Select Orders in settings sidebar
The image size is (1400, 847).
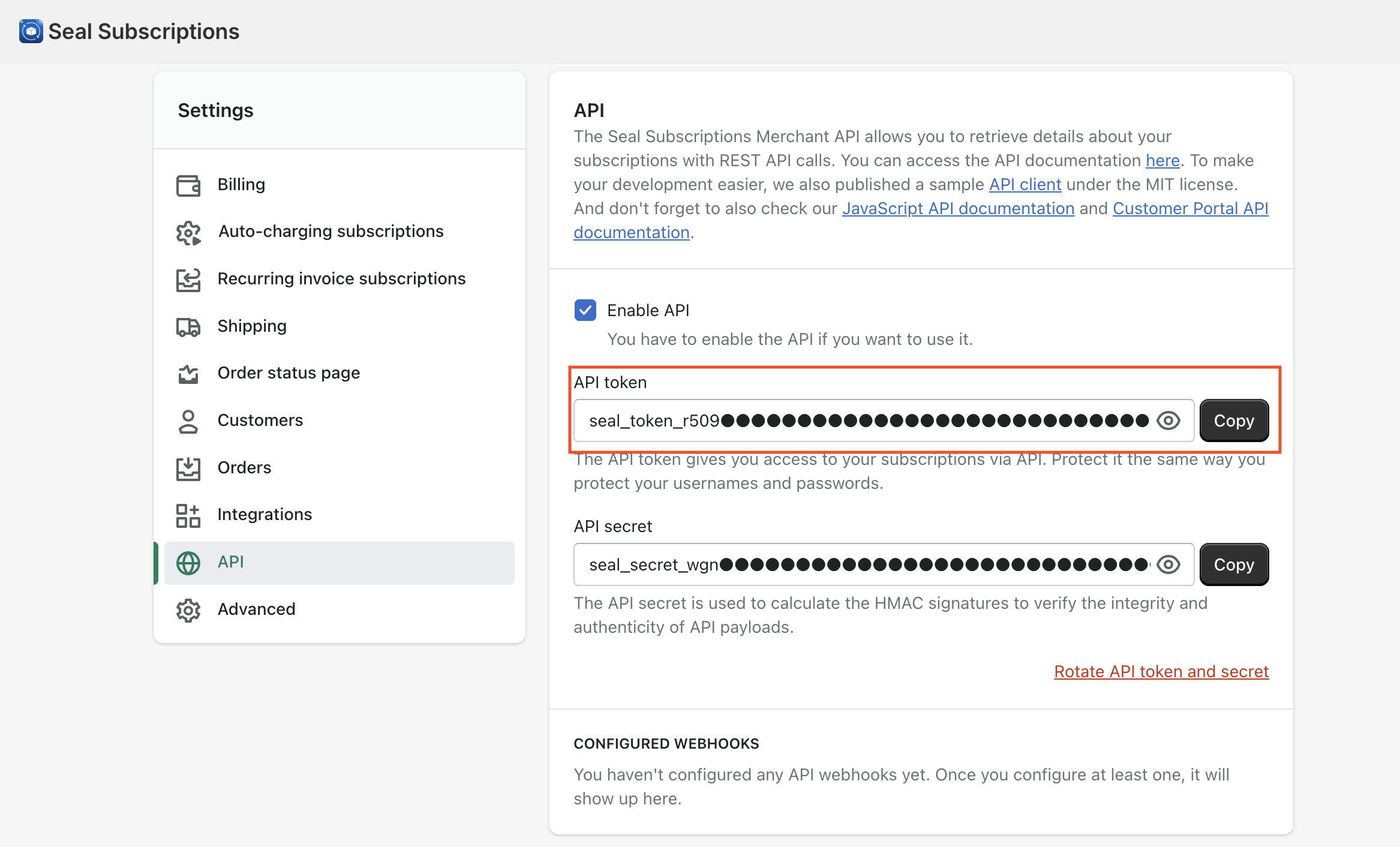[340, 468]
